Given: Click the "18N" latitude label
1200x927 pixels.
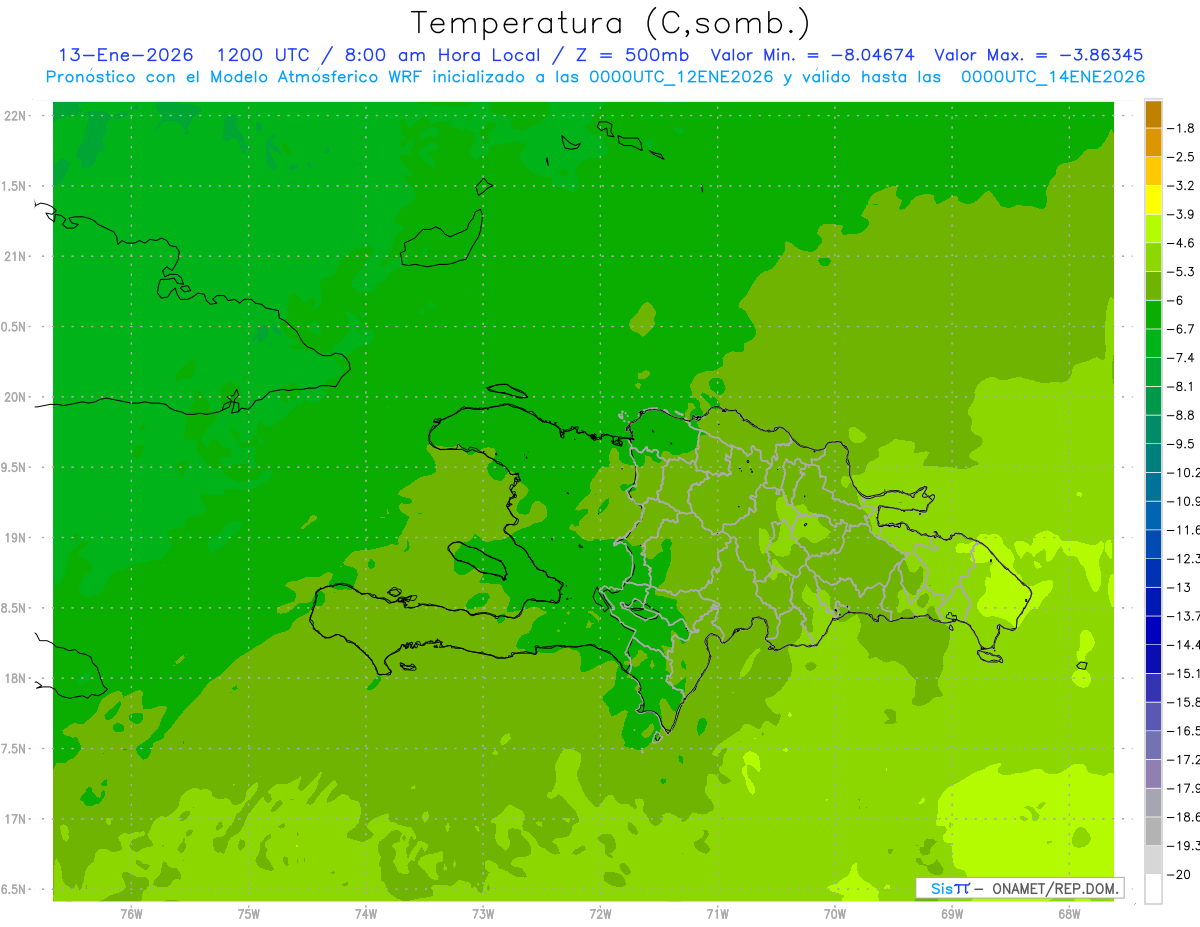Looking at the screenshot, I should click(x=15, y=678).
